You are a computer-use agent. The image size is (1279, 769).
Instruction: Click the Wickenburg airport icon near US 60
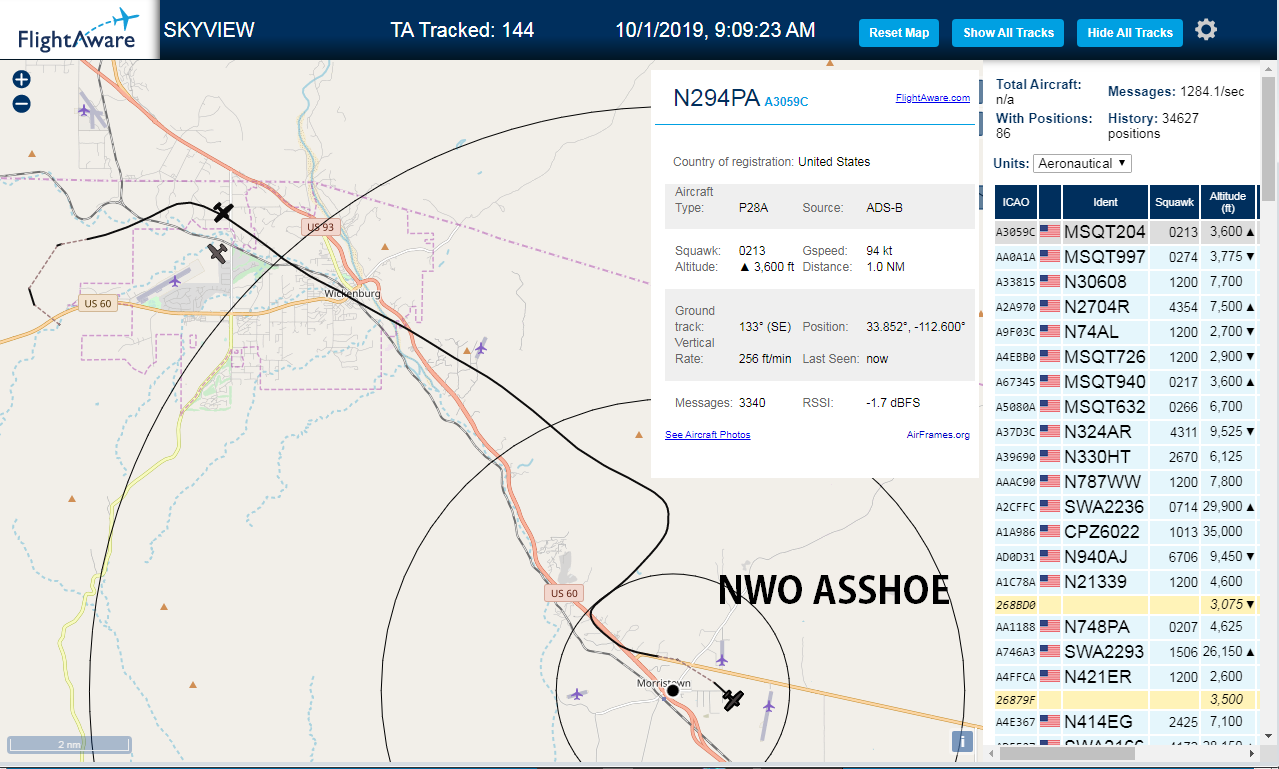(x=176, y=281)
